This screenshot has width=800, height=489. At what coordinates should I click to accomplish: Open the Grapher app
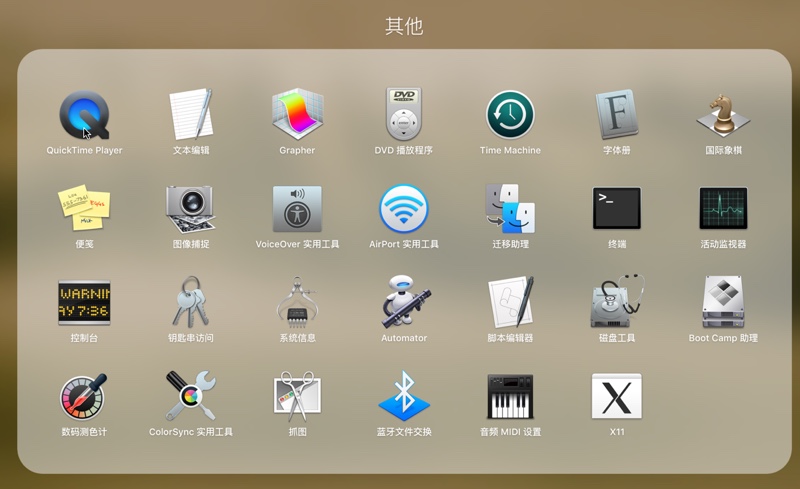tap(297, 115)
